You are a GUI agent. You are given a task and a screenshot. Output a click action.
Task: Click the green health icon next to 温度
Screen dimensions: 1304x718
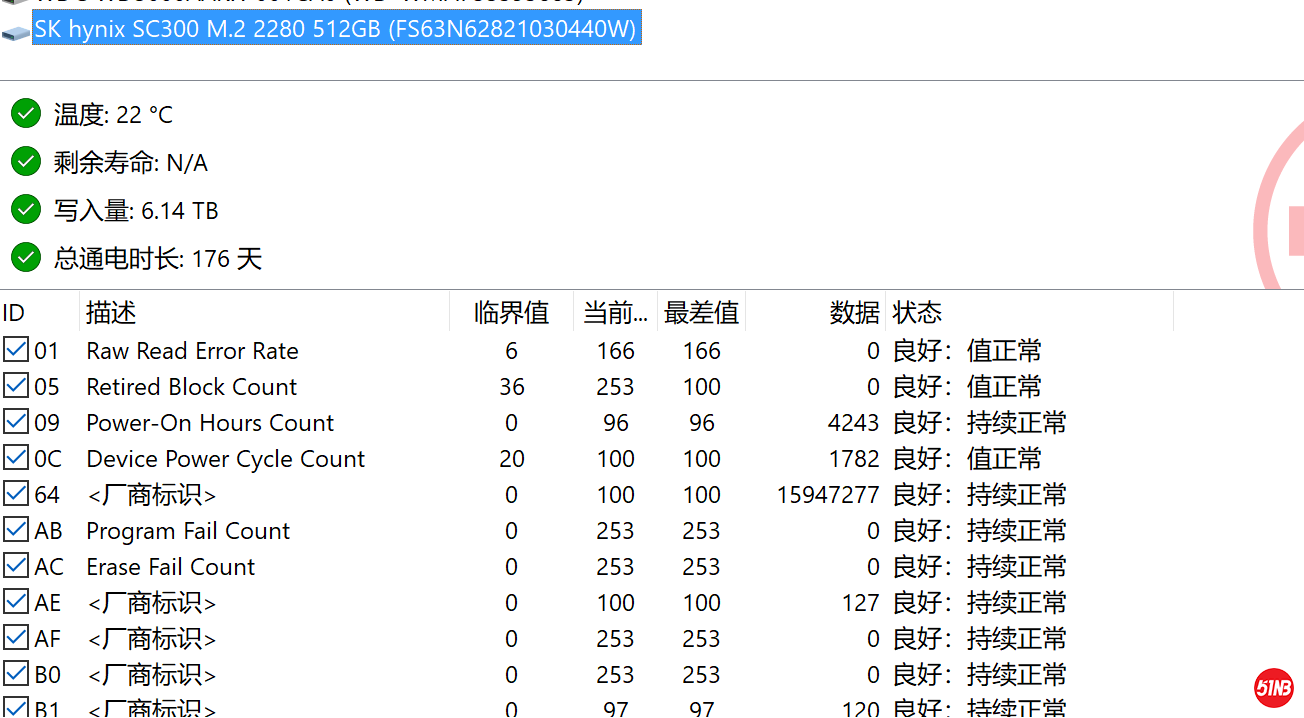(25, 113)
